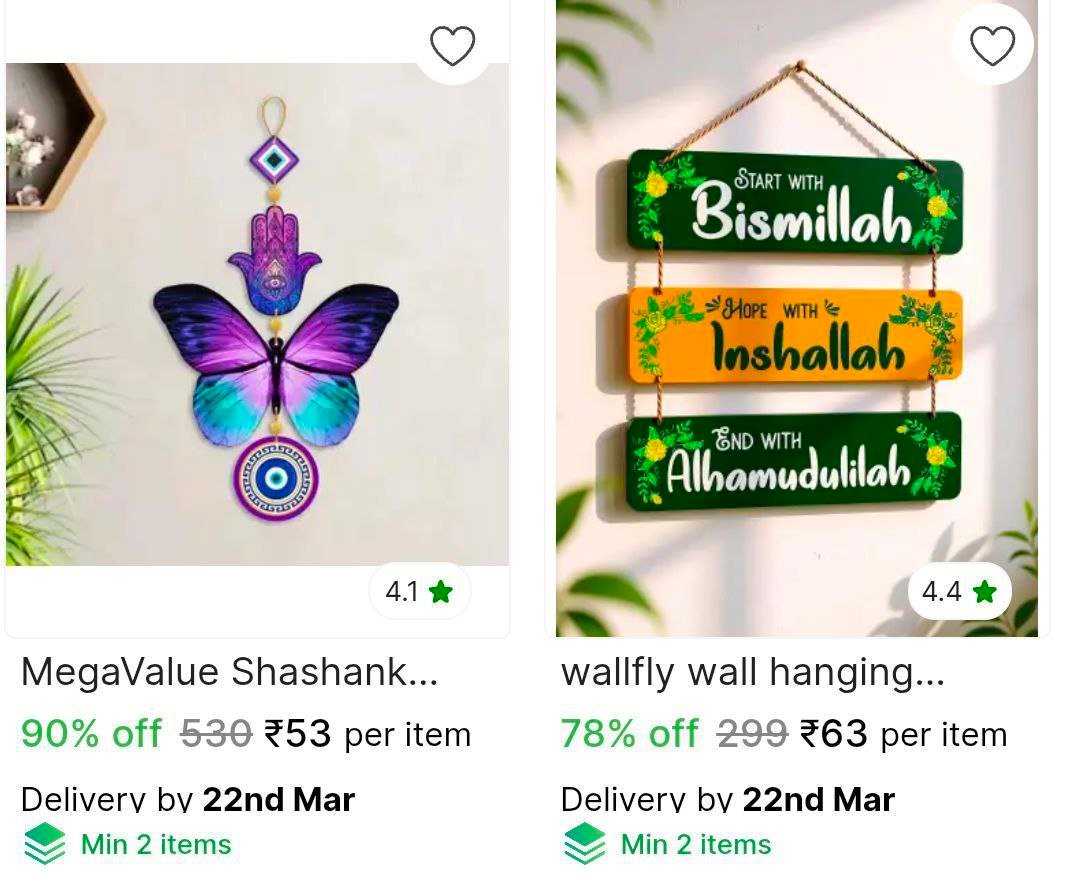
Task: Click the ₹63 per item price
Action: coord(904,734)
